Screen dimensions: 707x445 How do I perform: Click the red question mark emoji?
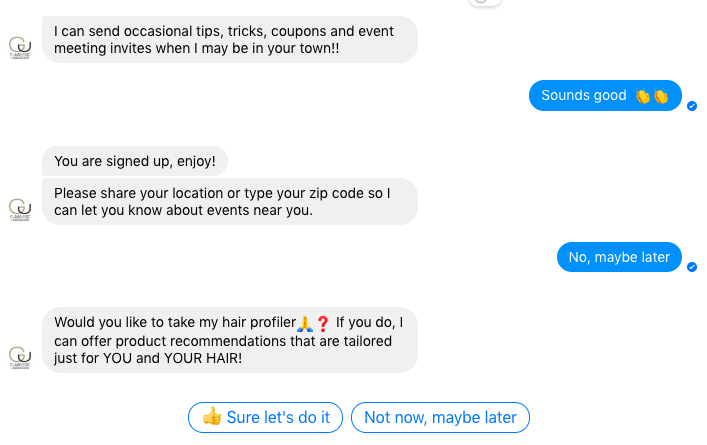[x=323, y=323]
